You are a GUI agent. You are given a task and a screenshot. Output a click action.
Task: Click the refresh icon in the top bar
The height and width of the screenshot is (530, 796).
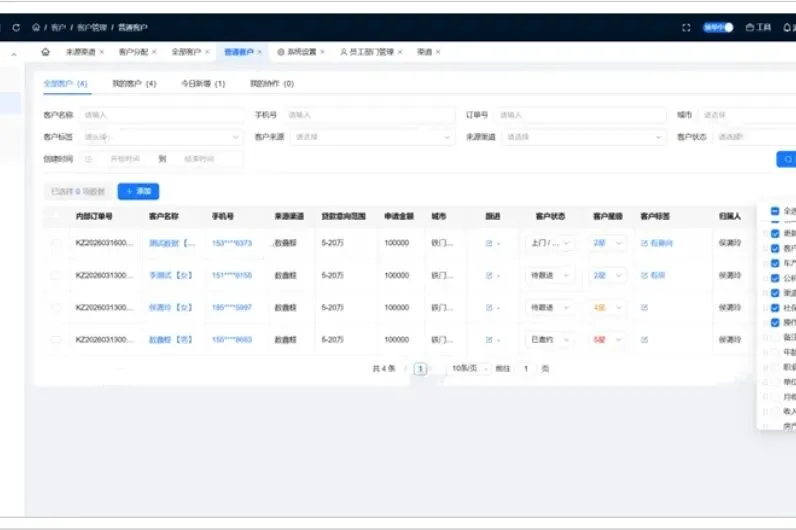point(16,27)
